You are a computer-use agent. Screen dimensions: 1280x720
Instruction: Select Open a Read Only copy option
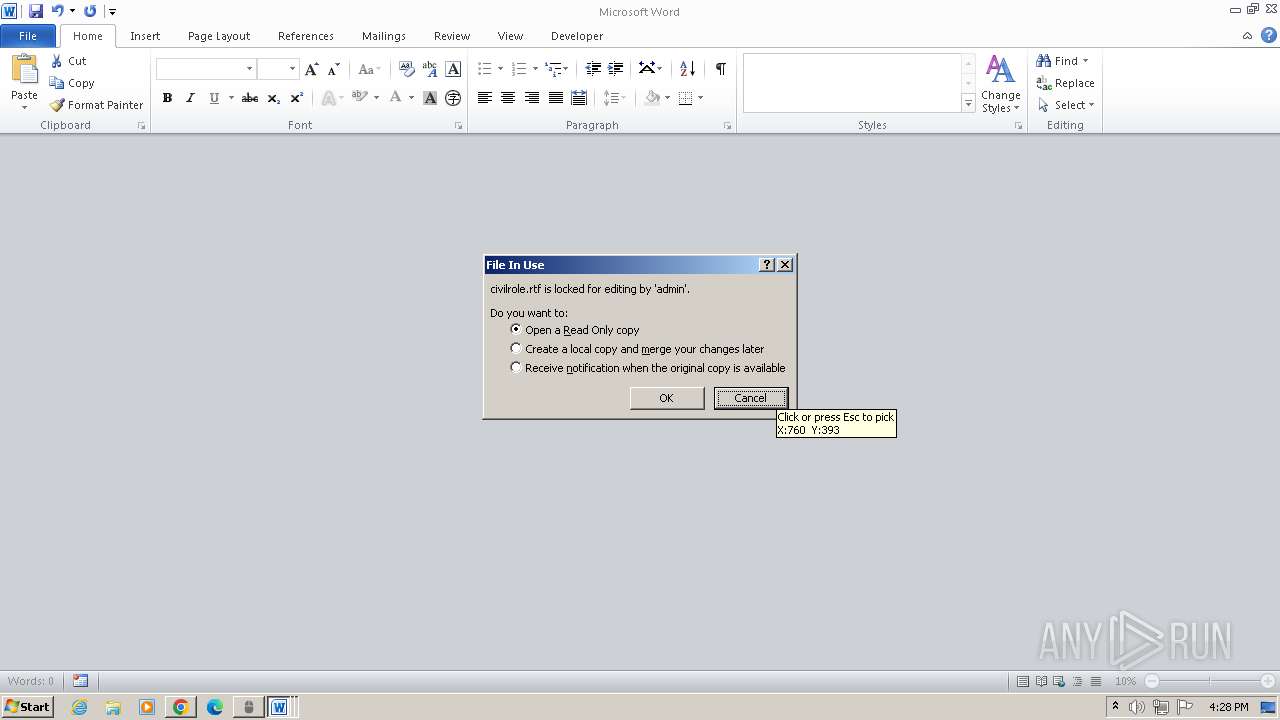pos(516,329)
